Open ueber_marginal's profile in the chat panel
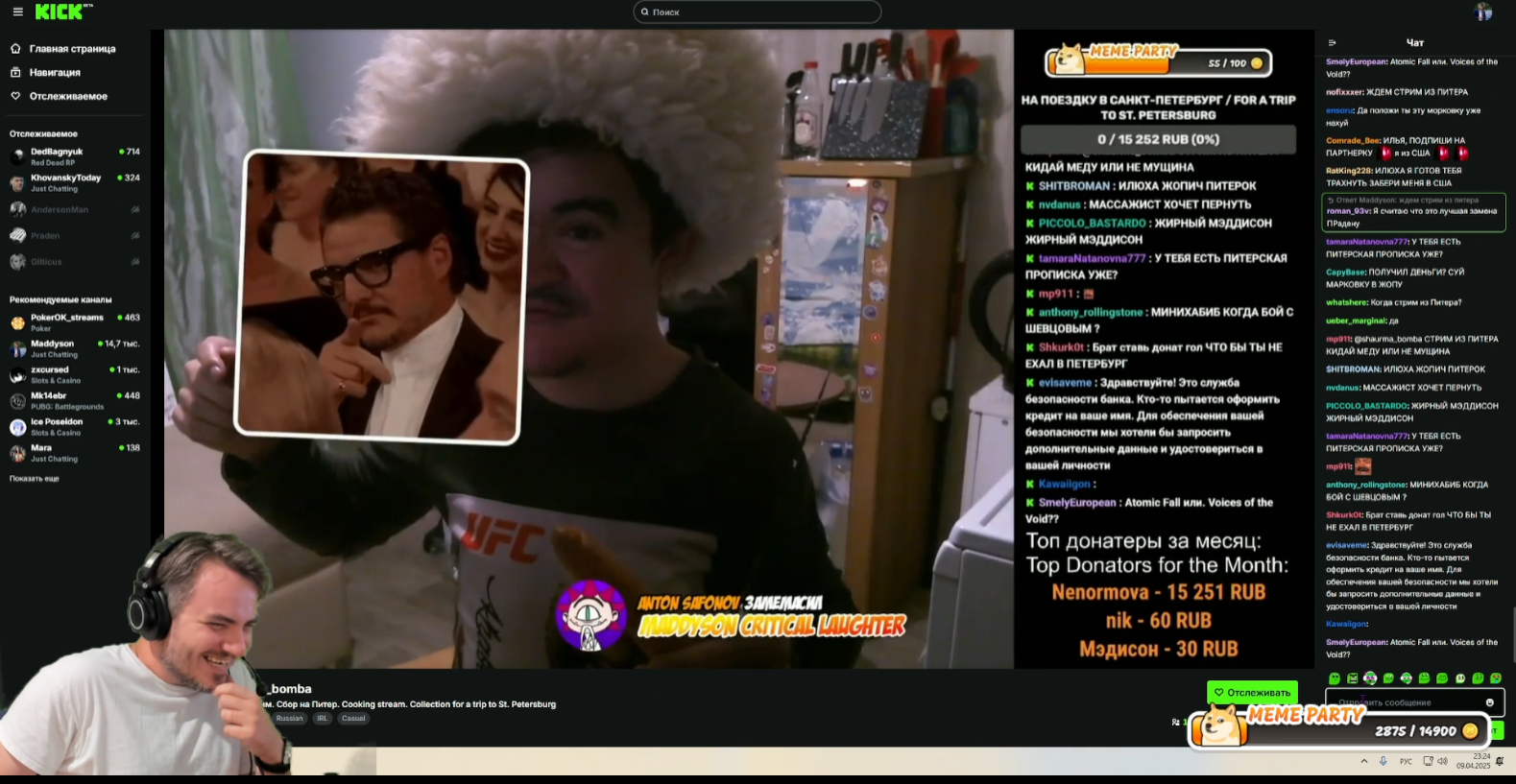This screenshot has width=1516, height=784. coord(1356,321)
